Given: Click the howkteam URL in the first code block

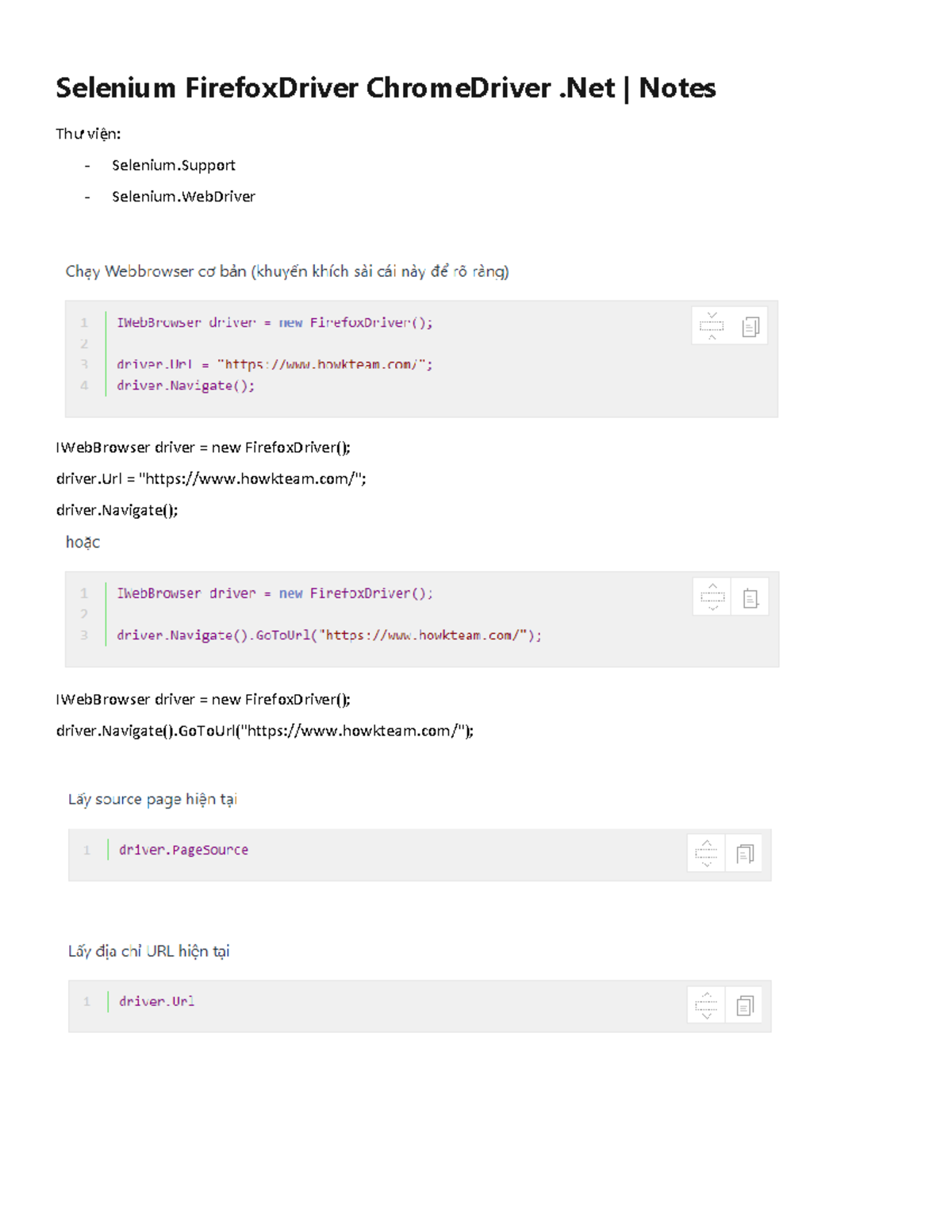Looking at the screenshot, I should click(x=325, y=365).
